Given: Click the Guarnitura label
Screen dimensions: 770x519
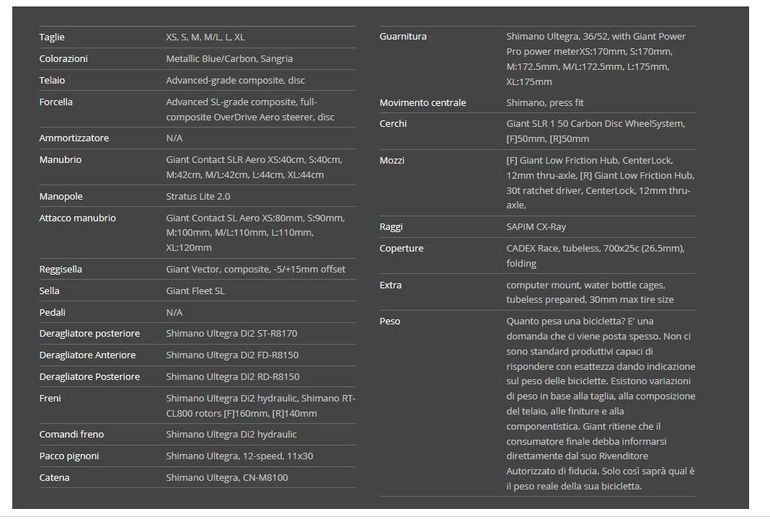Looking at the screenshot, I should [403, 37].
